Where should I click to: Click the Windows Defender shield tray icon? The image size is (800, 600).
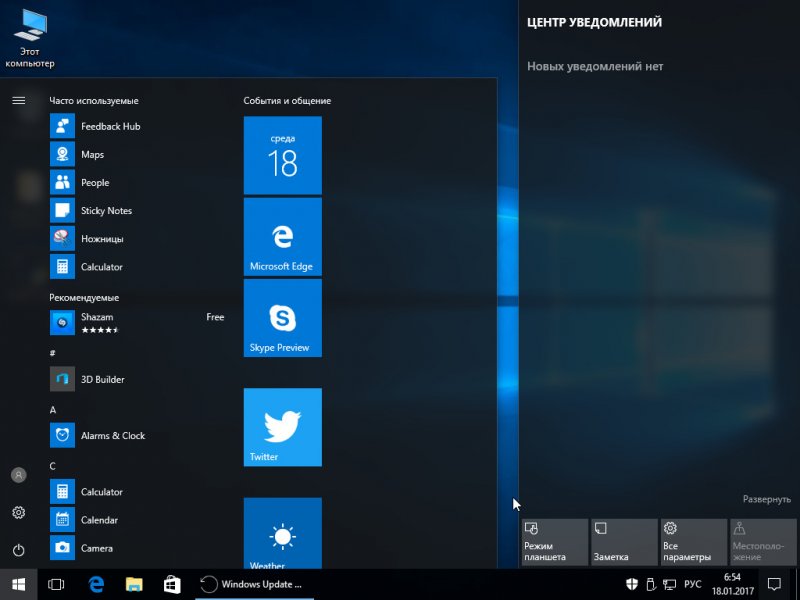tap(632, 584)
